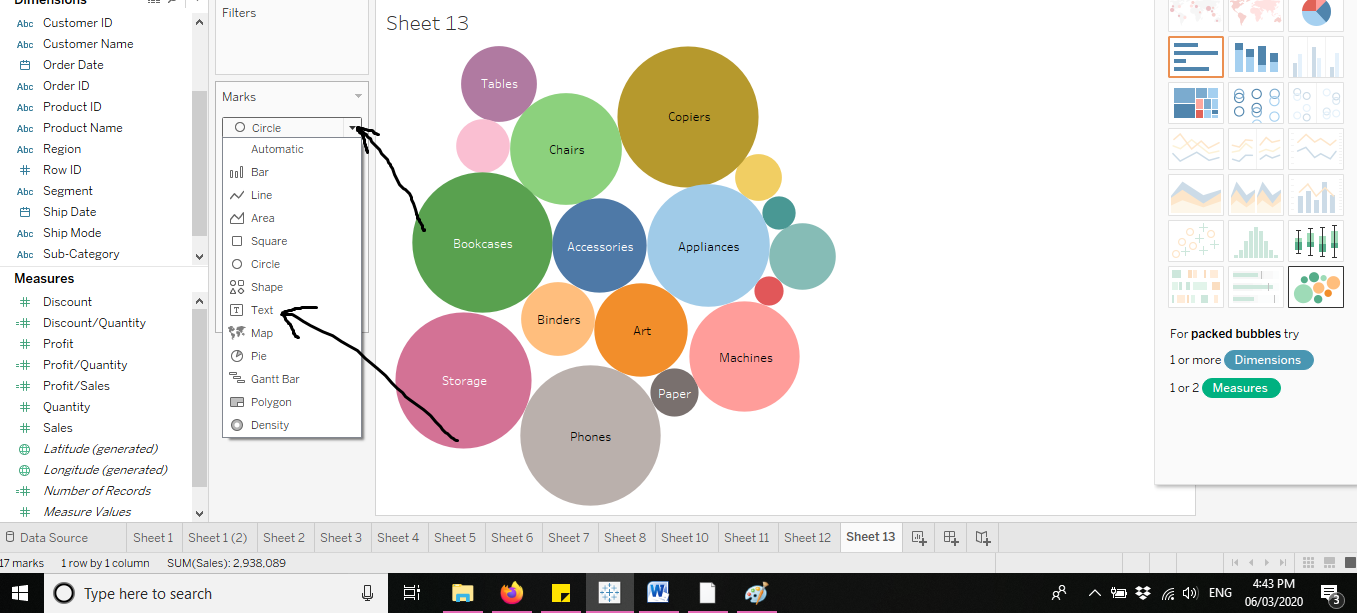1357x613 pixels.
Task: Select the box-and-whisker plot in Show Me
Action: [x=1316, y=240]
